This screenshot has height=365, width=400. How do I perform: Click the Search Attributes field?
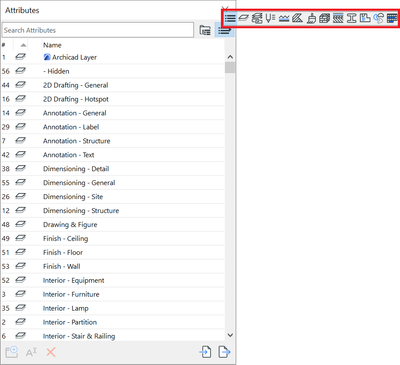click(x=98, y=30)
